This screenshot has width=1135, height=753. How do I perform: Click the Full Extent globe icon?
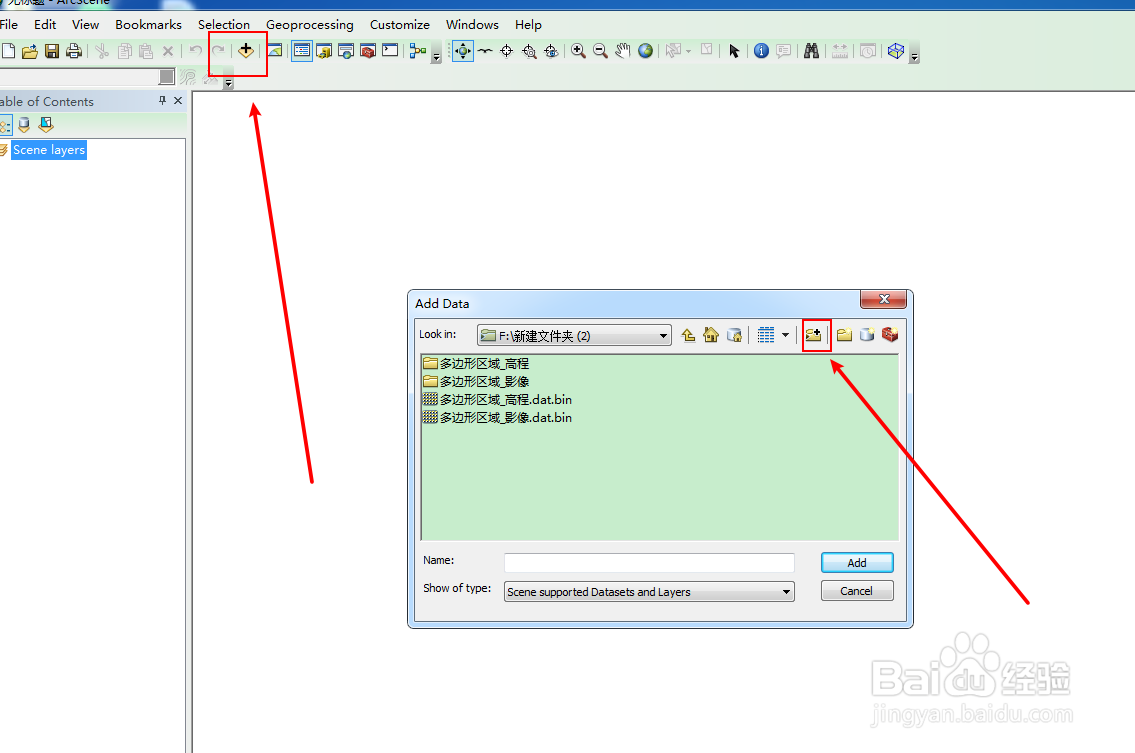(645, 51)
